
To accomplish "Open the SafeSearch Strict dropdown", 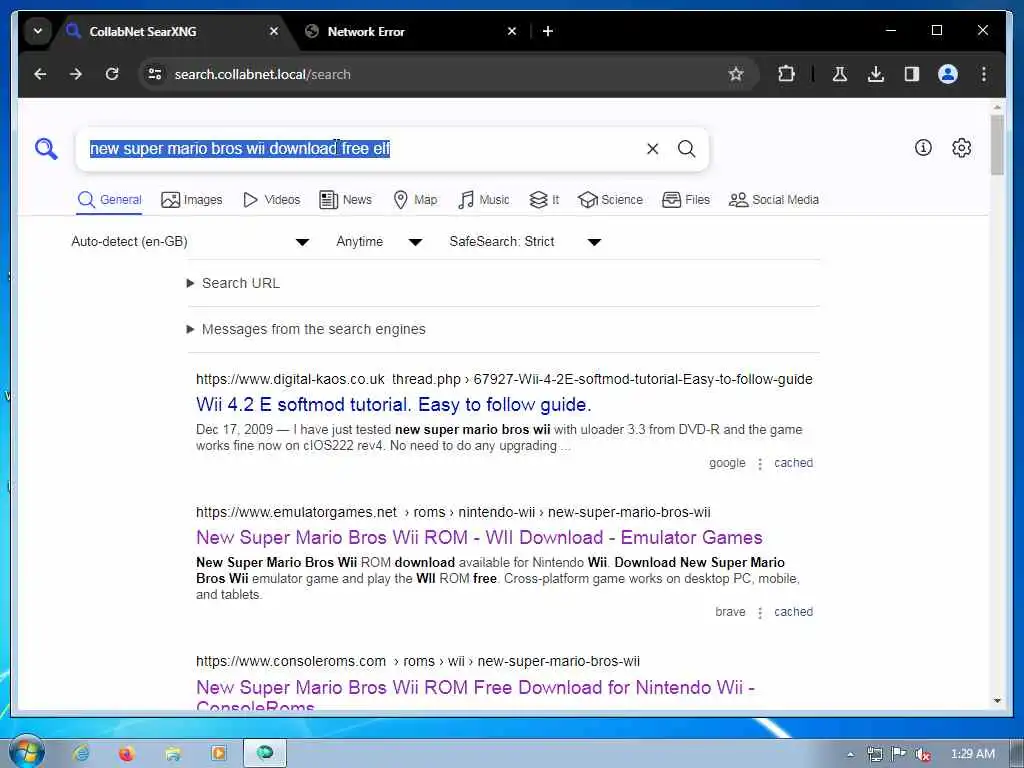I will (x=525, y=242).
